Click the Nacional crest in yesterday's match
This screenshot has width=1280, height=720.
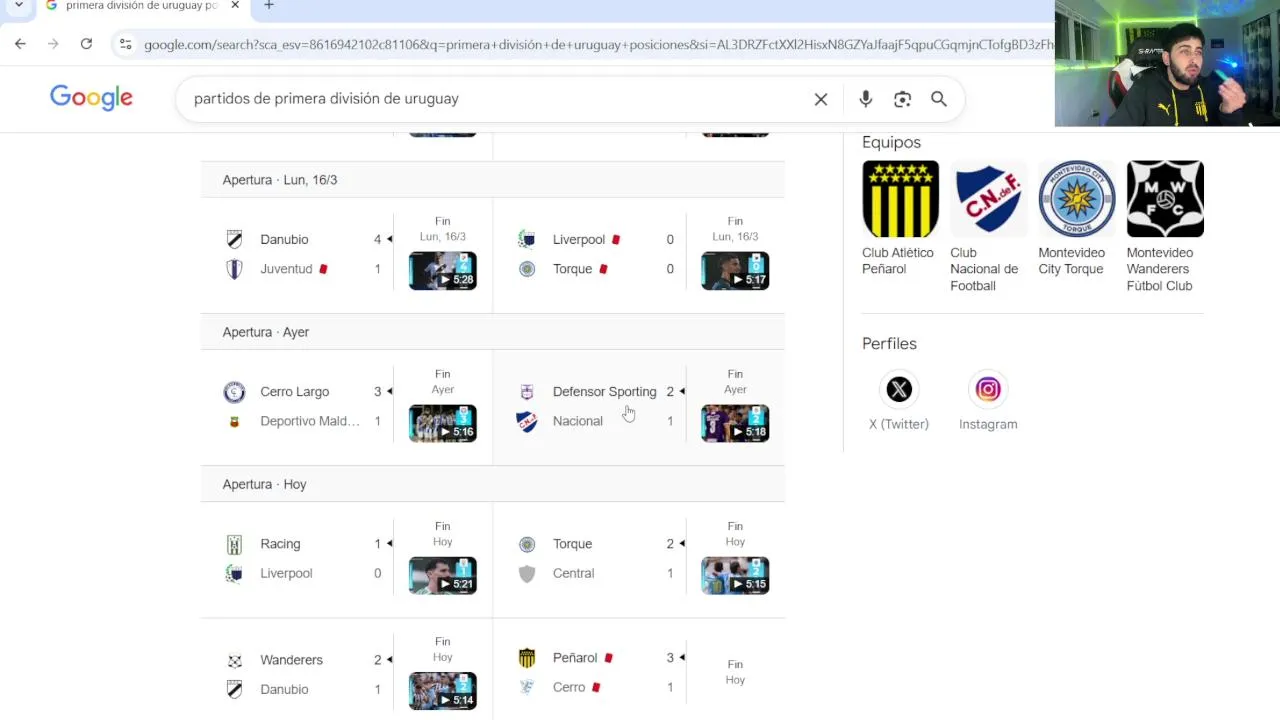[527, 421]
